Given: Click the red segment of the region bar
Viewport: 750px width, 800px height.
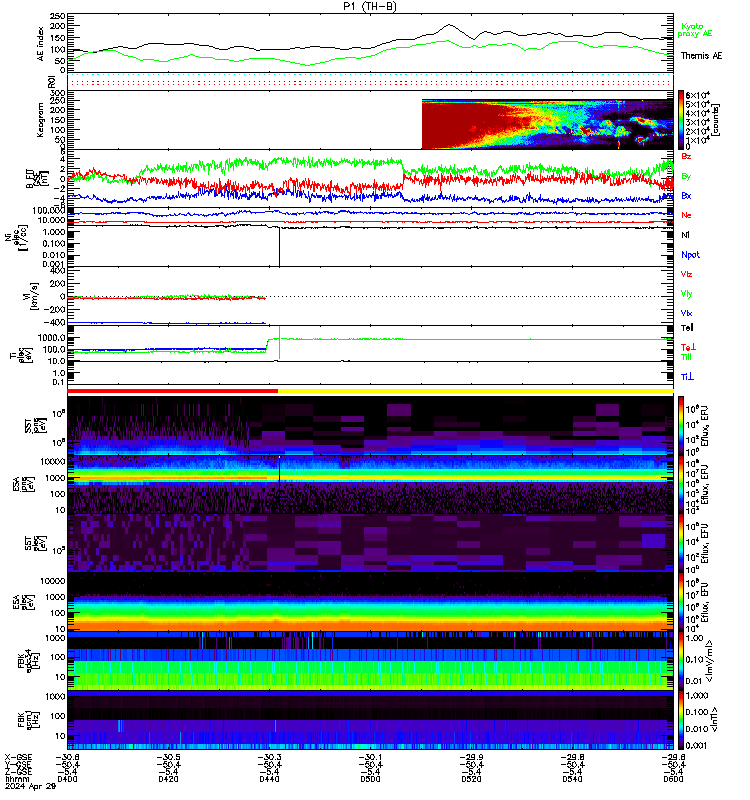Looking at the screenshot, I should pyautogui.click(x=172, y=391).
